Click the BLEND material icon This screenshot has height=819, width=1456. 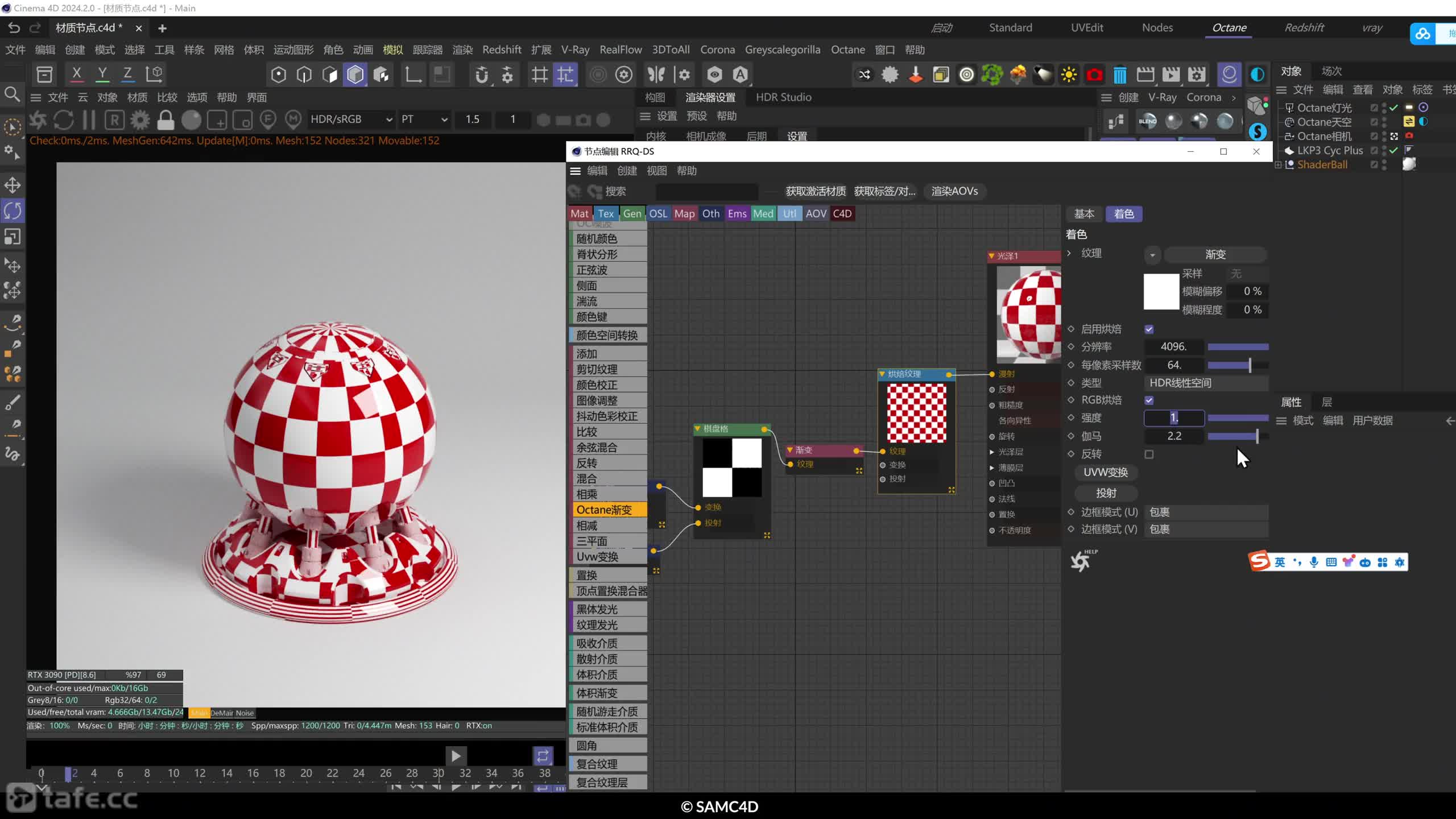(x=1147, y=121)
